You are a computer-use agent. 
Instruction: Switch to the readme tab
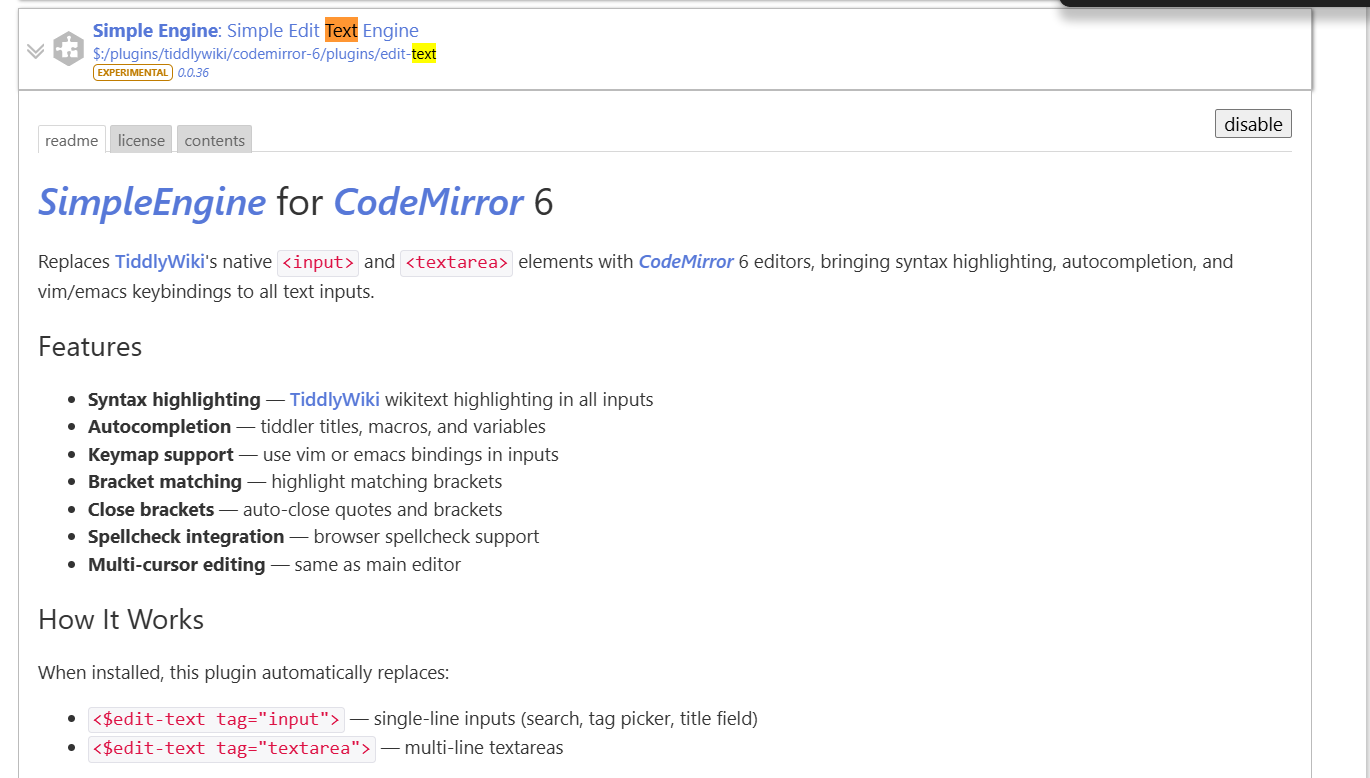(x=72, y=140)
